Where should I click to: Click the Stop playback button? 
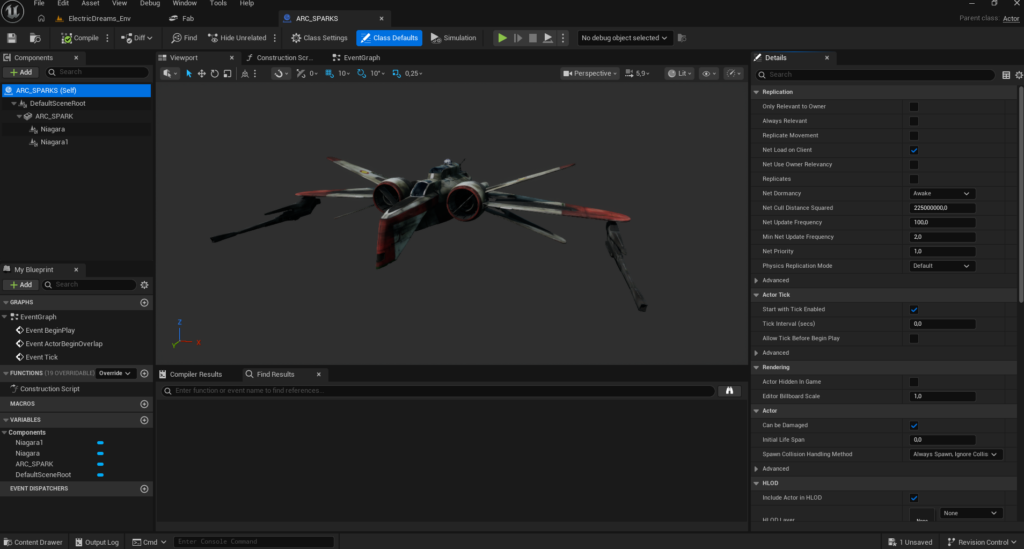pyautogui.click(x=533, y=38)
